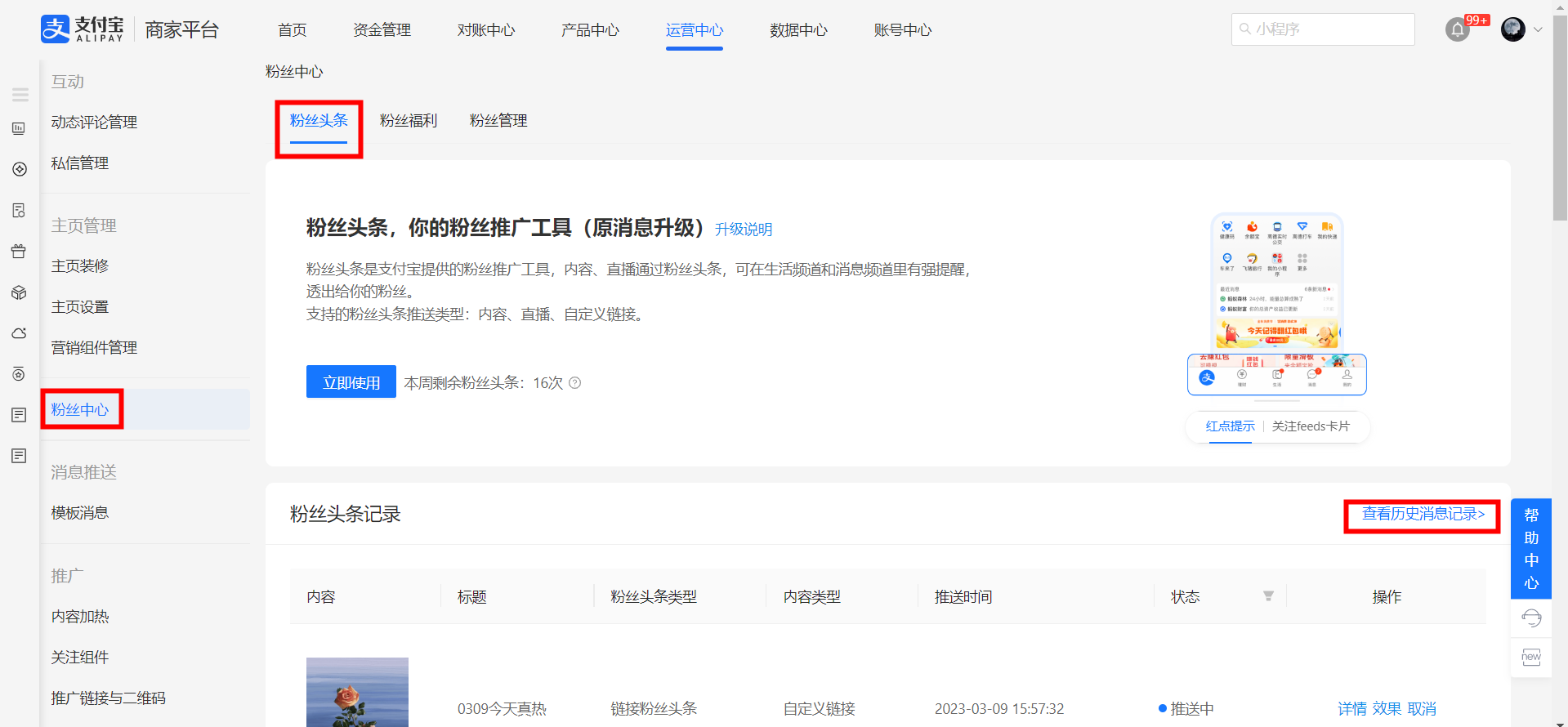Select 主页装修 in the sidebar

pyautogui.click(x=80, y=266)
